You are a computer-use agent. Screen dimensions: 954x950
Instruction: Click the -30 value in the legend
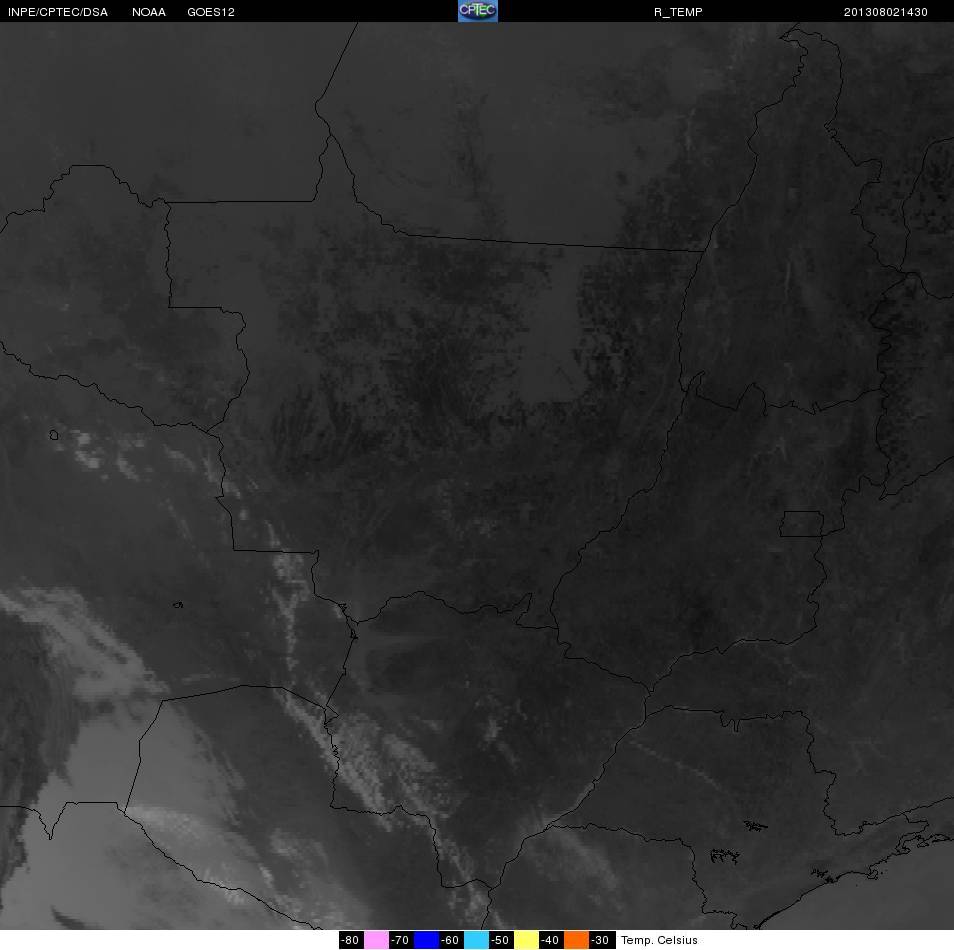click(601, 940)
